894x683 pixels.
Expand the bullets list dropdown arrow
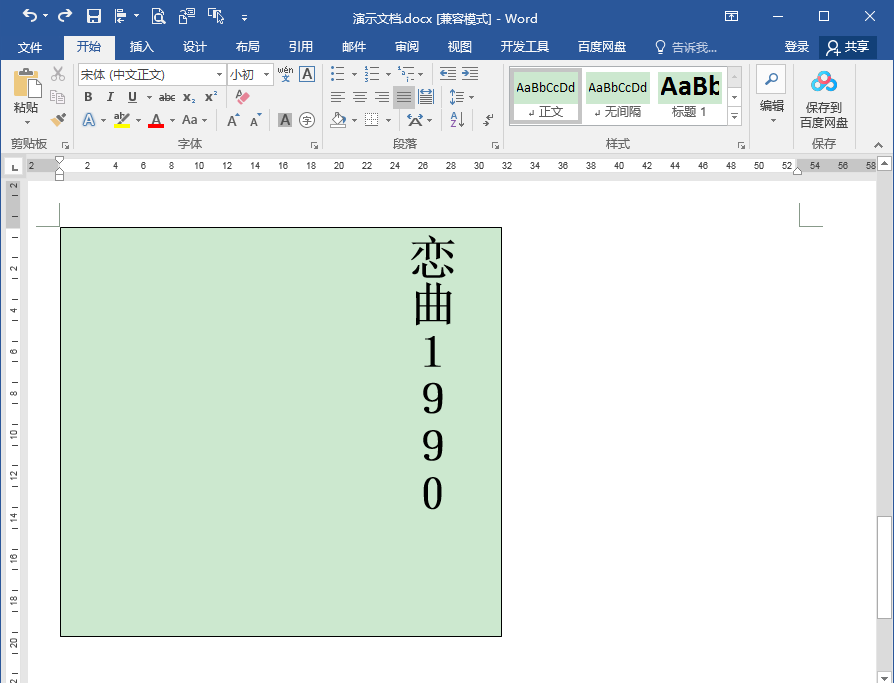point(354,74)
